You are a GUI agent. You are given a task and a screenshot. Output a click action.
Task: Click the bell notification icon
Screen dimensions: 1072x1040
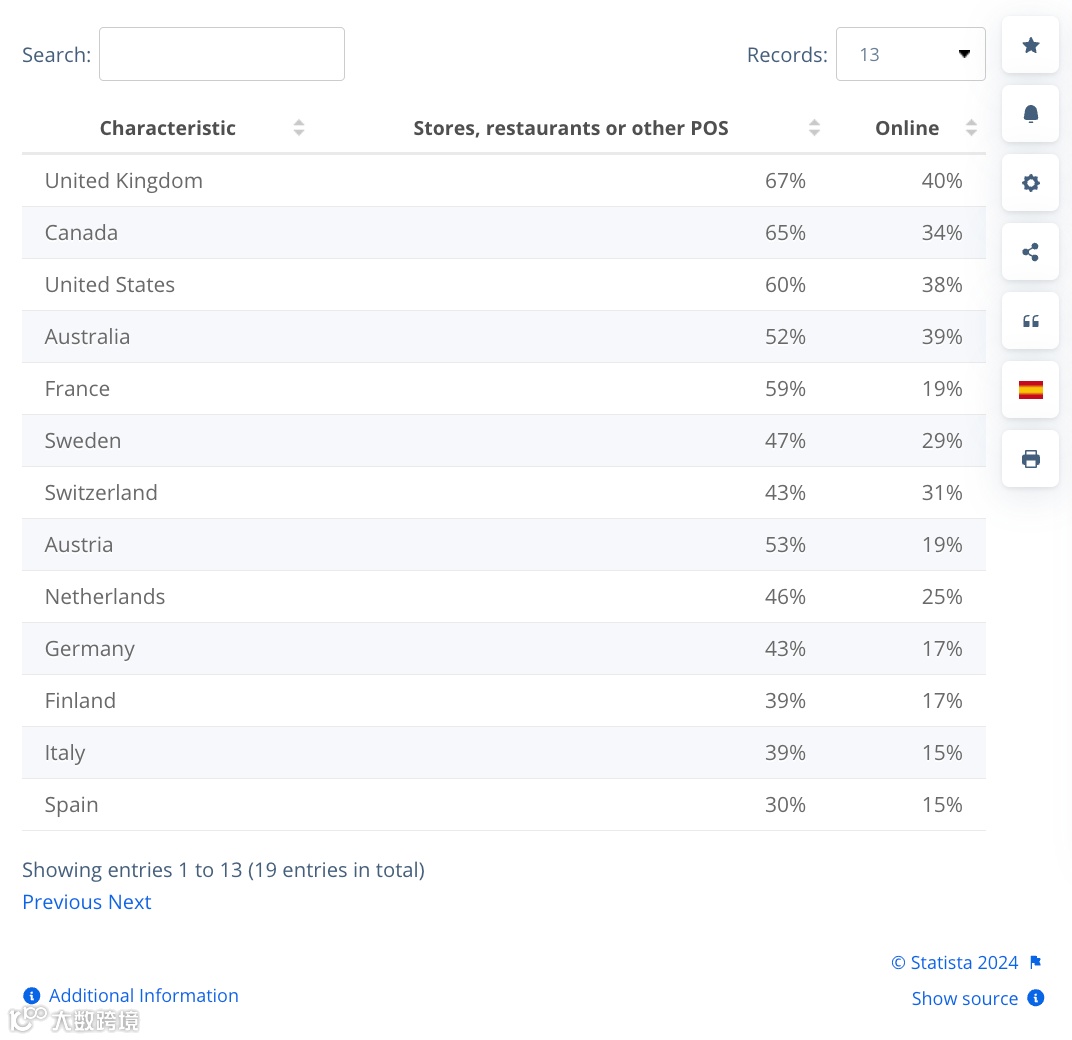[1030, 114]
